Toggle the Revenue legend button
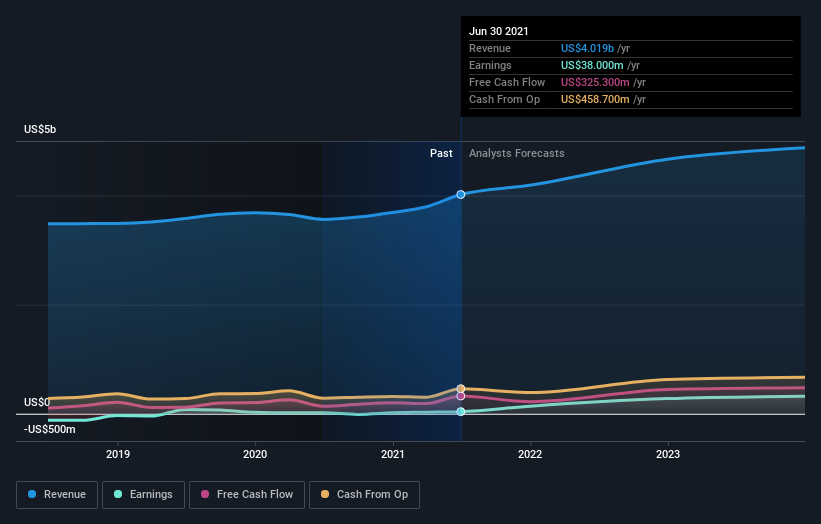The width and height of the screenshot is (821, 524). [57, 495]
